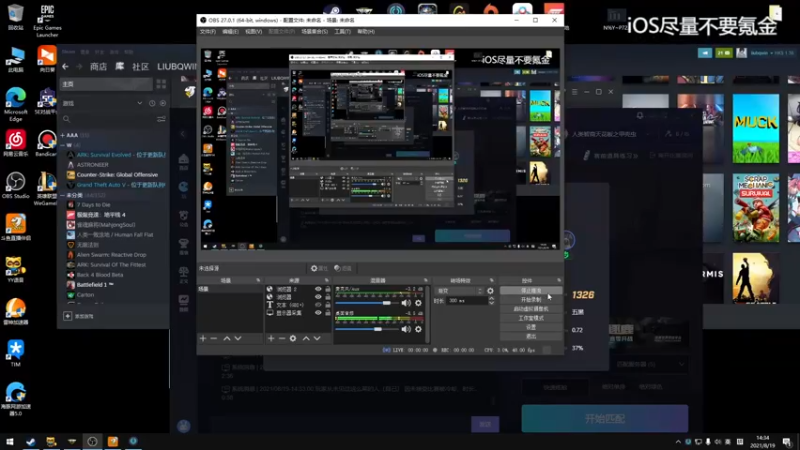Screen dimensions: 800x450
Task: Add a new scene with the plus icon
Action: [x=203, y=338]
